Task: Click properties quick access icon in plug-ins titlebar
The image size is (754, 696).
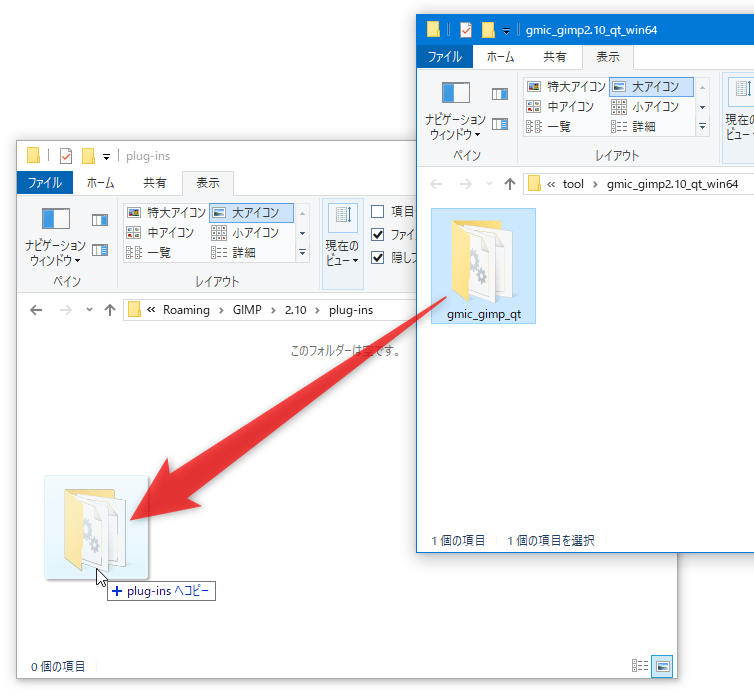Action: [66, 156]
